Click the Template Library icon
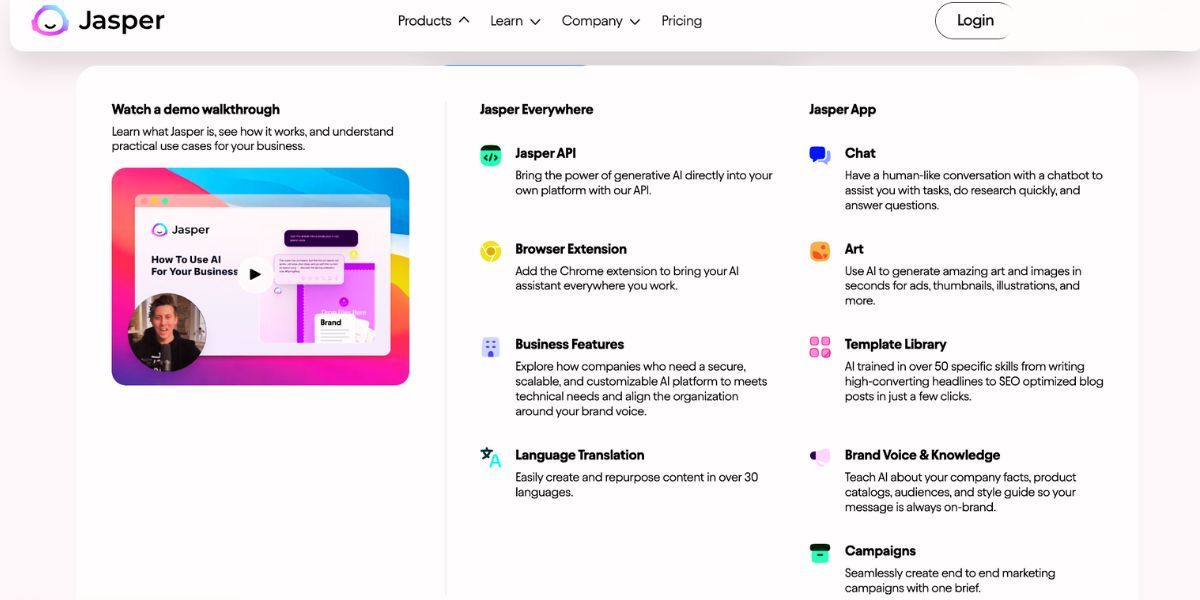The width and height of the screenshot is (1200, 600). click(819, 345)
